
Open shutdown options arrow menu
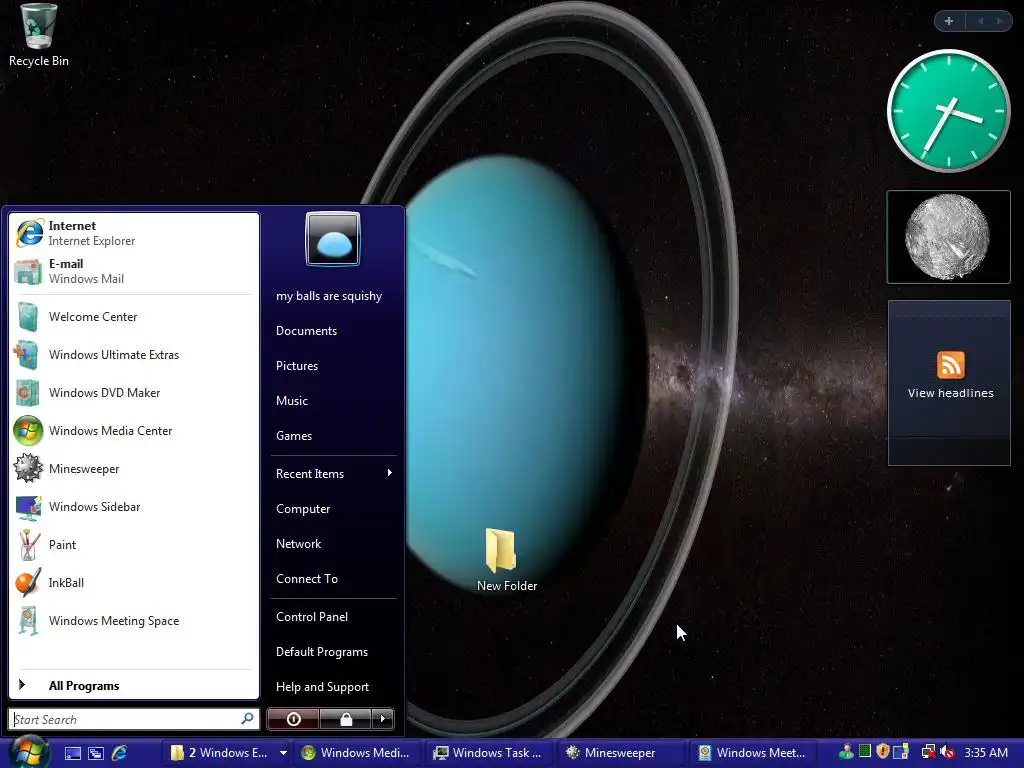click(383, 719)
